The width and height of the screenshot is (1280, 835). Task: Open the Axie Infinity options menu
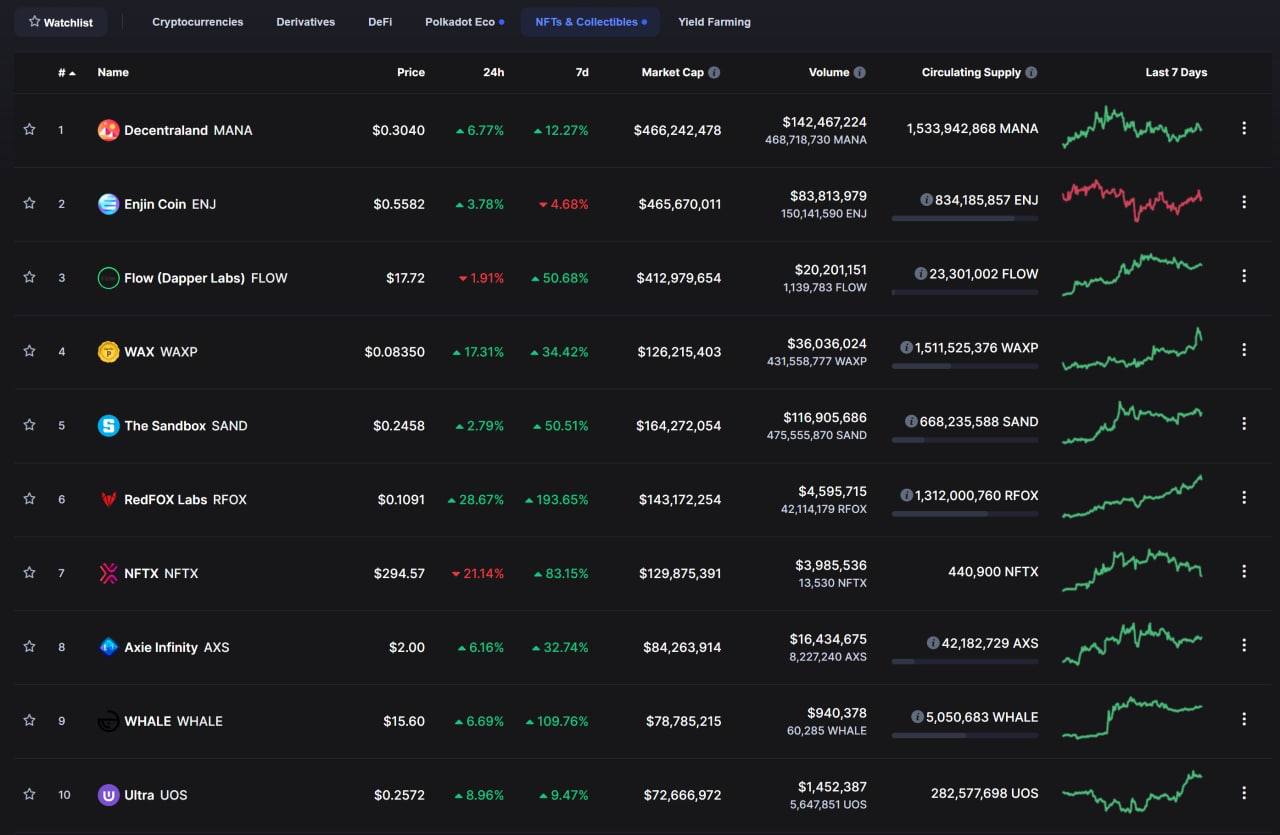pos(1244,645)
